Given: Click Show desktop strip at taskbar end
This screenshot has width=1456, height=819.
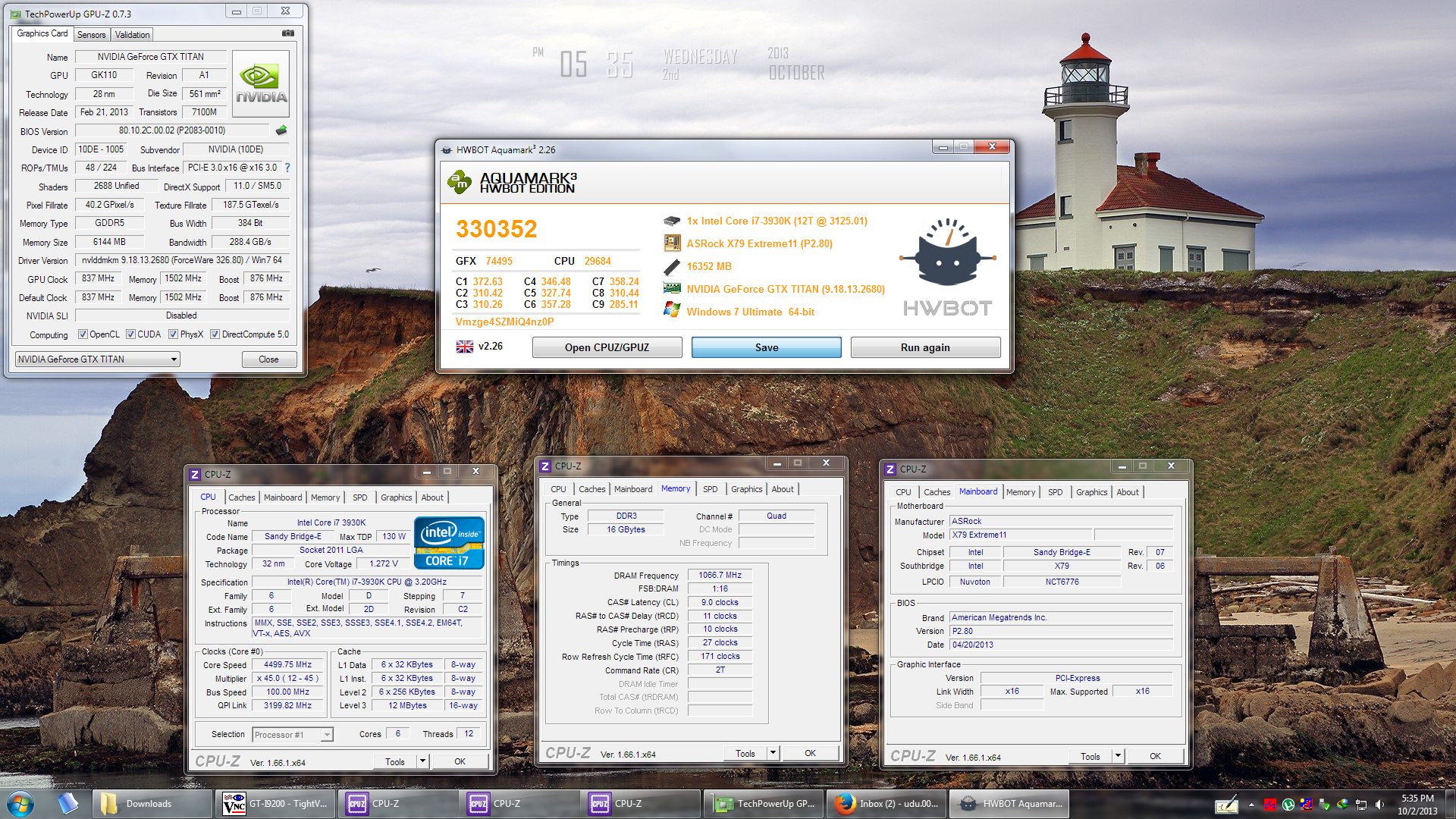Looking at the screenshot, I should tap(1450, 804).
